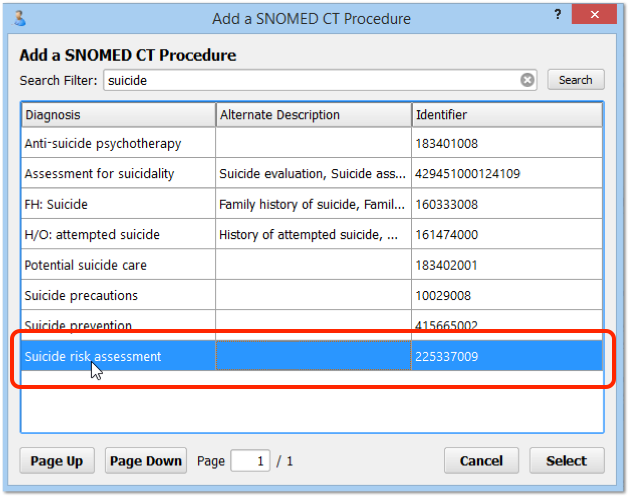Select the H/O: attempted suicide row
The width and height of the screenshot is (630, 497).
tap(312, 234)
